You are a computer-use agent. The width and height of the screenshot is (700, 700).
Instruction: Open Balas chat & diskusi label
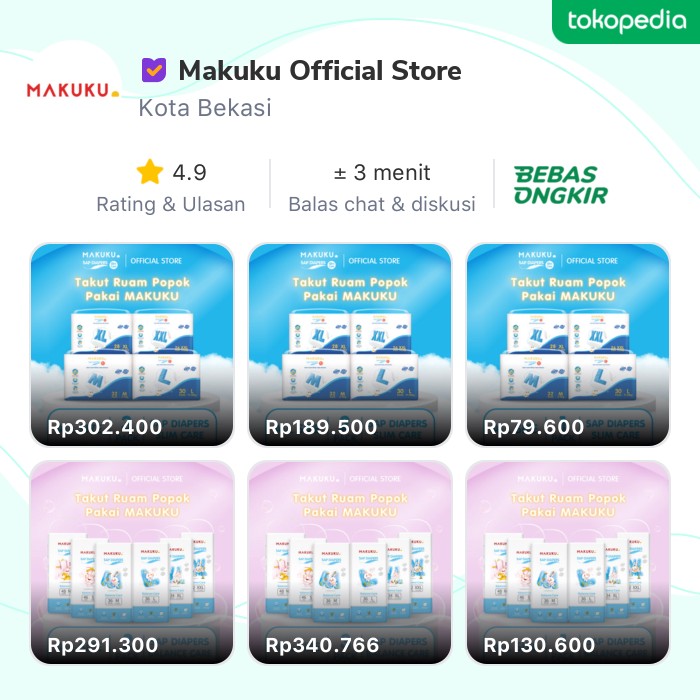(382, 204)
